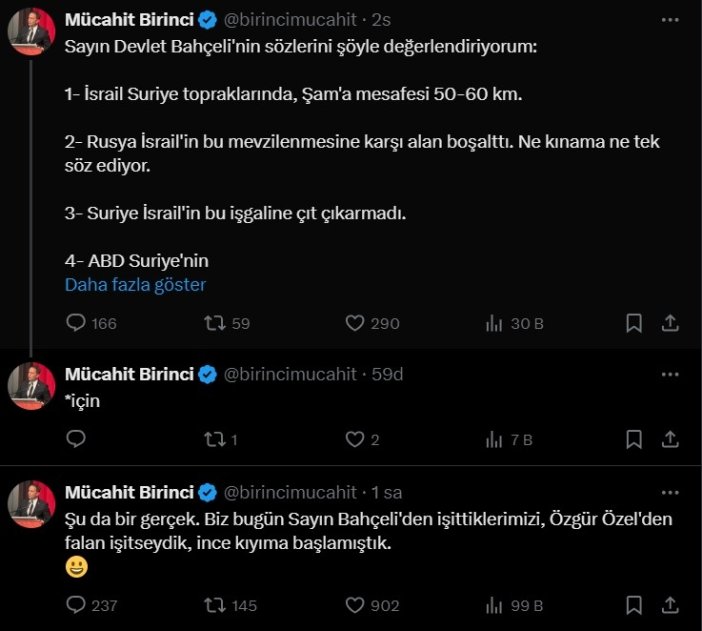
Task: Reply to the Devlet Bahçeli thread tweet
Action: tap(76, 323)
